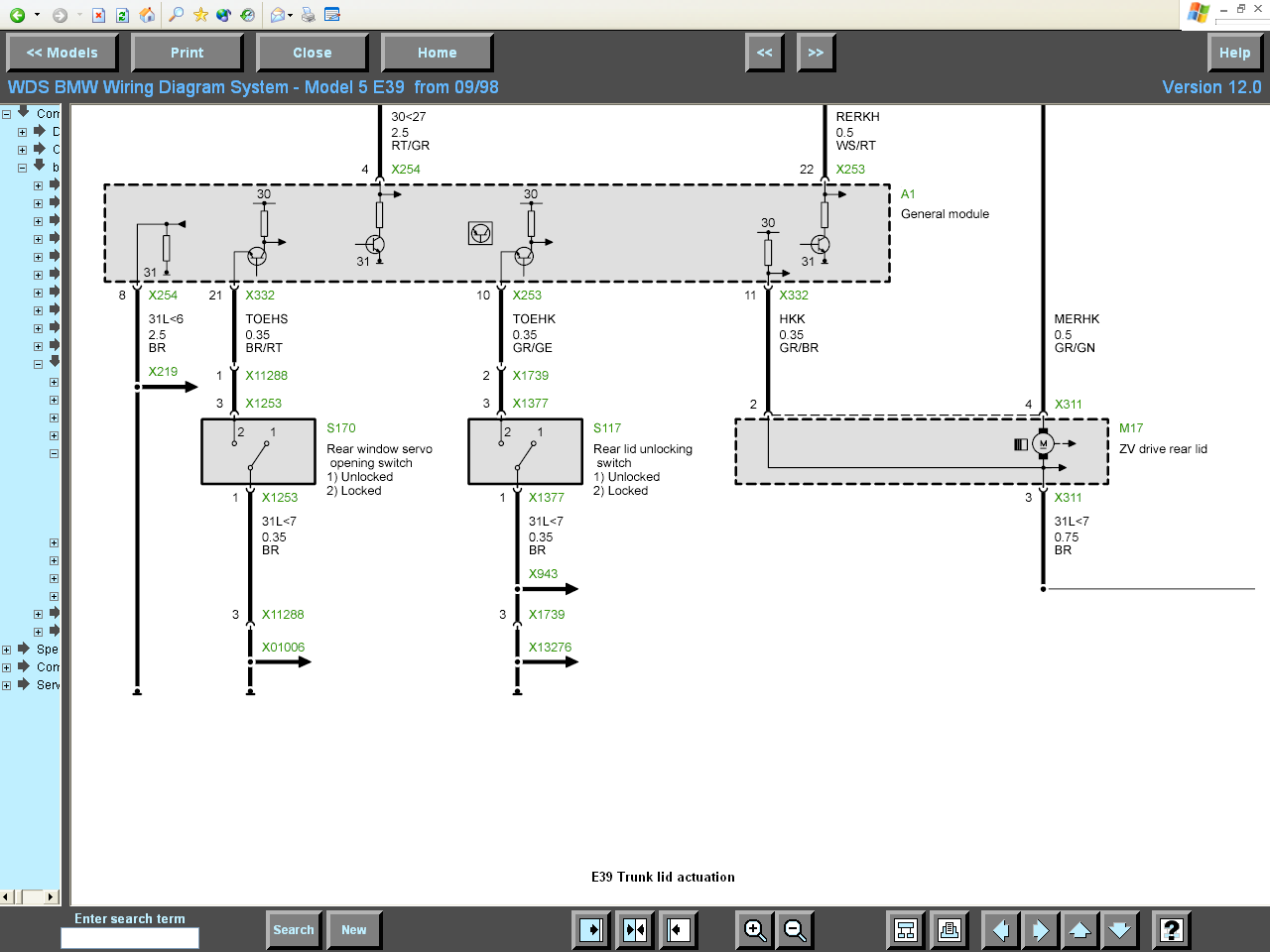Click the tree panel scroll-left arrow
Screen dimensions: 1270x952
tap(6, 896)
